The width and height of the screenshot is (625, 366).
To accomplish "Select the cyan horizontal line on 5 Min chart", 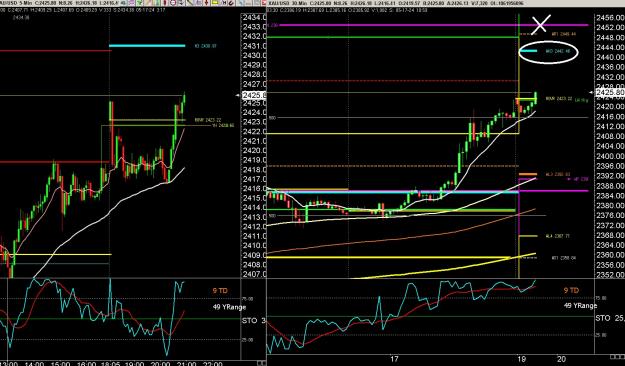I will pos(147,46).
